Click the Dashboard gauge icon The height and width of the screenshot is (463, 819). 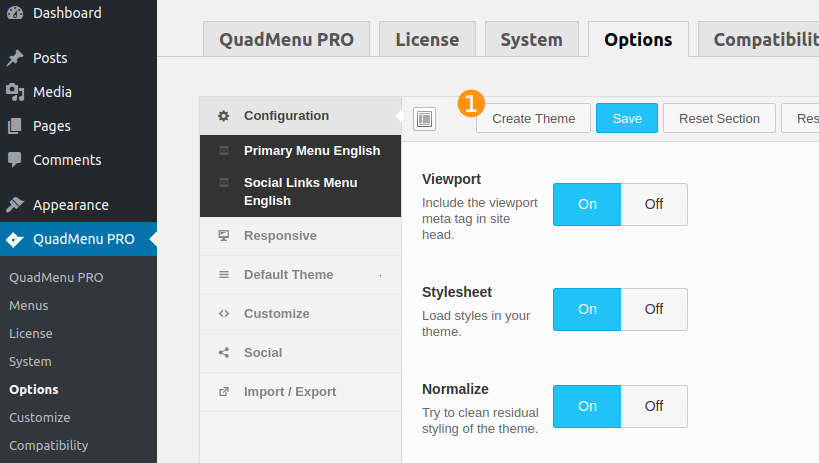[15, 13]
